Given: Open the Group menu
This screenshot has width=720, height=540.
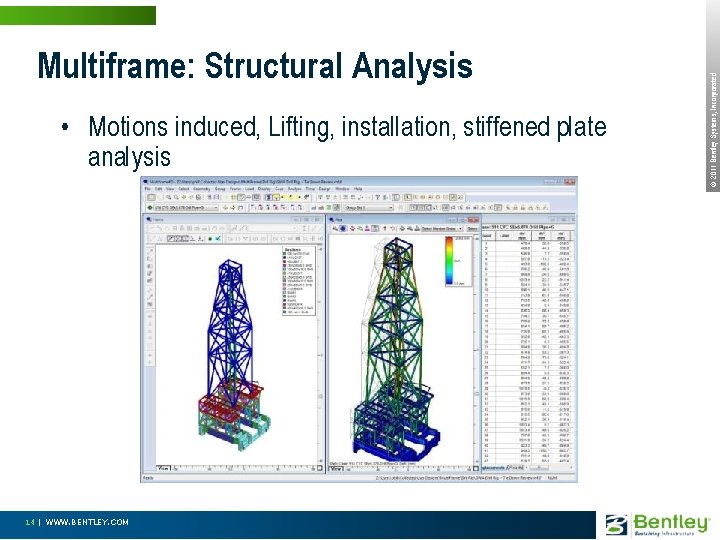Looking at the screenshot, I should 220,189.
